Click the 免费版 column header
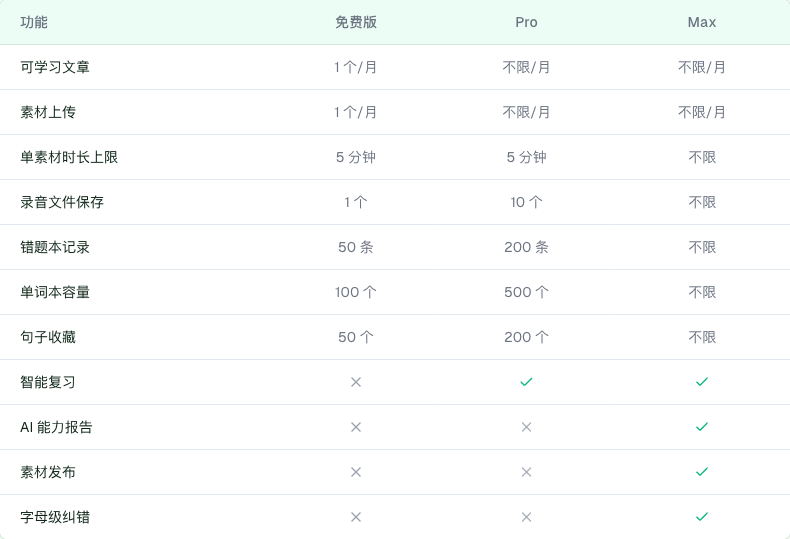 pos(356,22)
